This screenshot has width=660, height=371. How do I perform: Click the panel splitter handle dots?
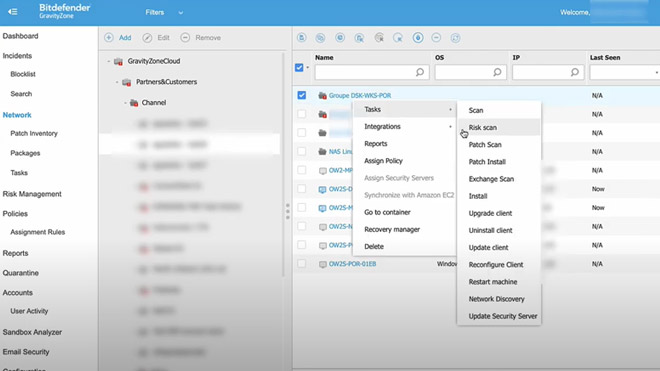pyautogui.click(x=287, y=211)
